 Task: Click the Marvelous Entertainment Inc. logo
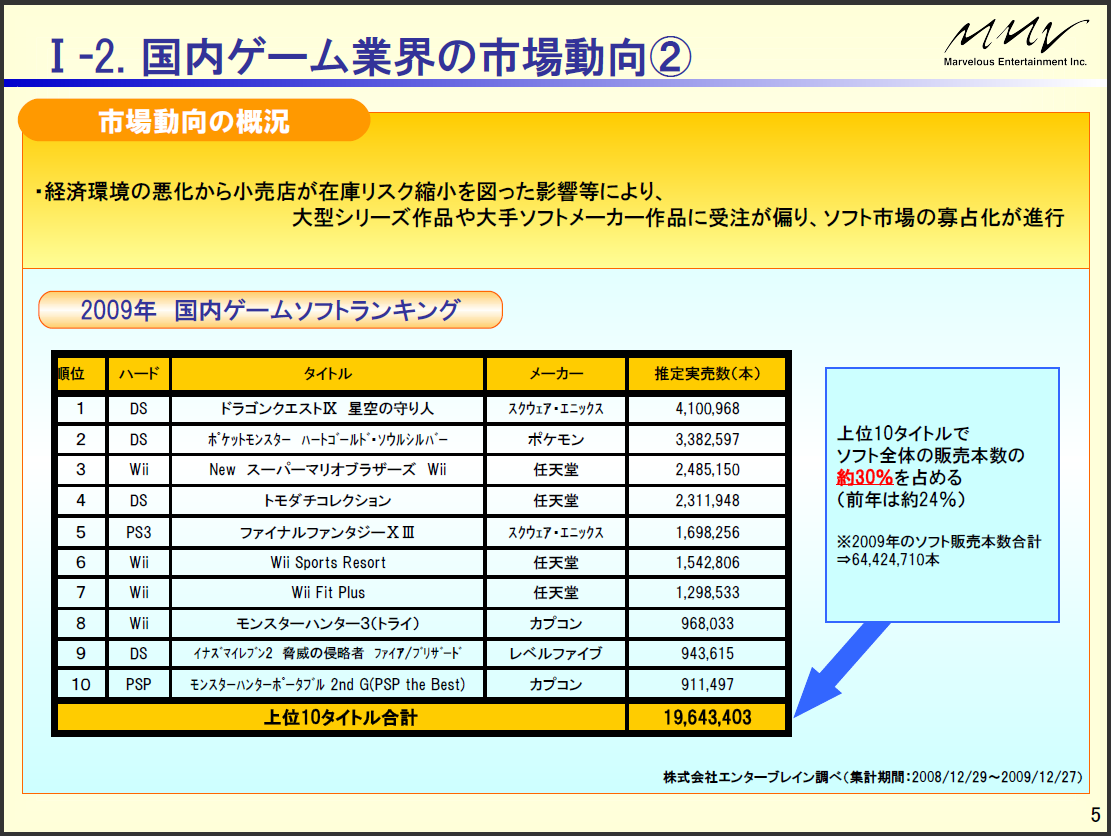(x=1015, y=43)
